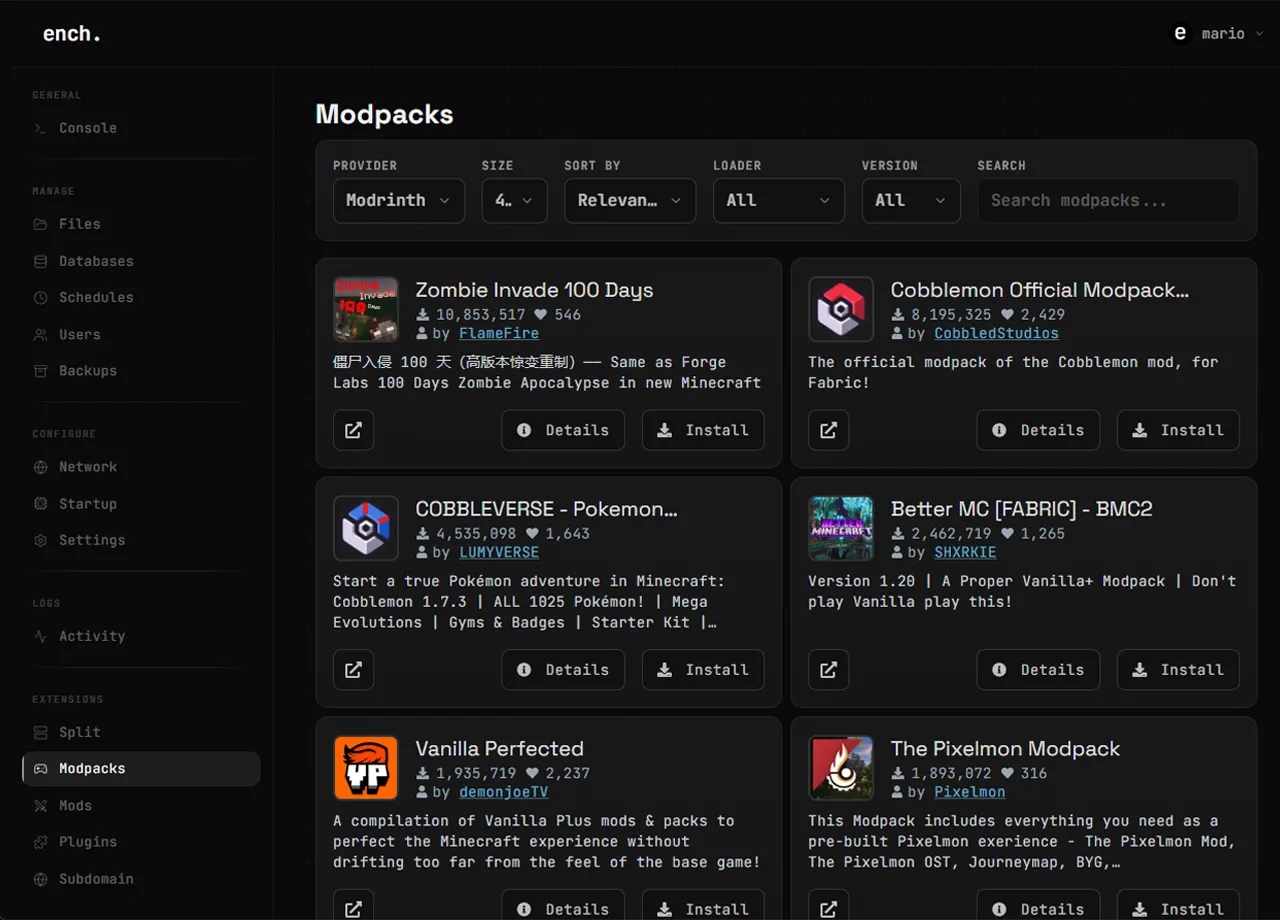
Task: Click the Plugins puzzle icon
Action: [40, 842]
